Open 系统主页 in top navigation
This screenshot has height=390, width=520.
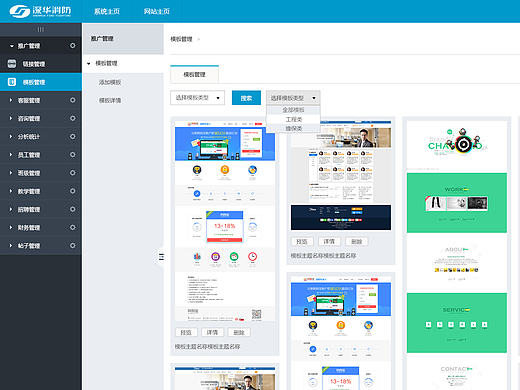(x=107, y=11)
